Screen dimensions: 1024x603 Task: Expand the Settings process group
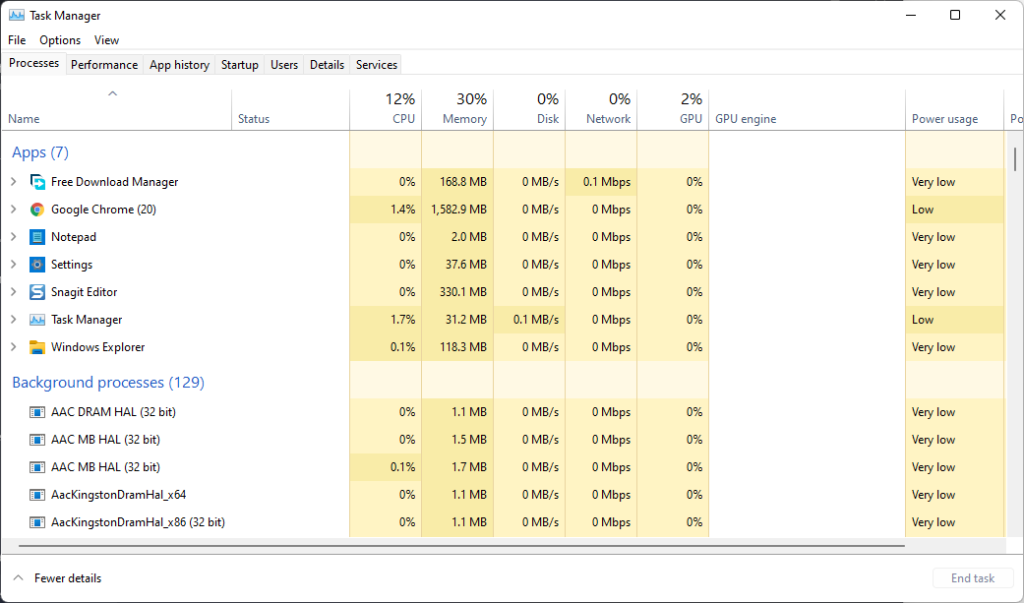click(13, 264)
